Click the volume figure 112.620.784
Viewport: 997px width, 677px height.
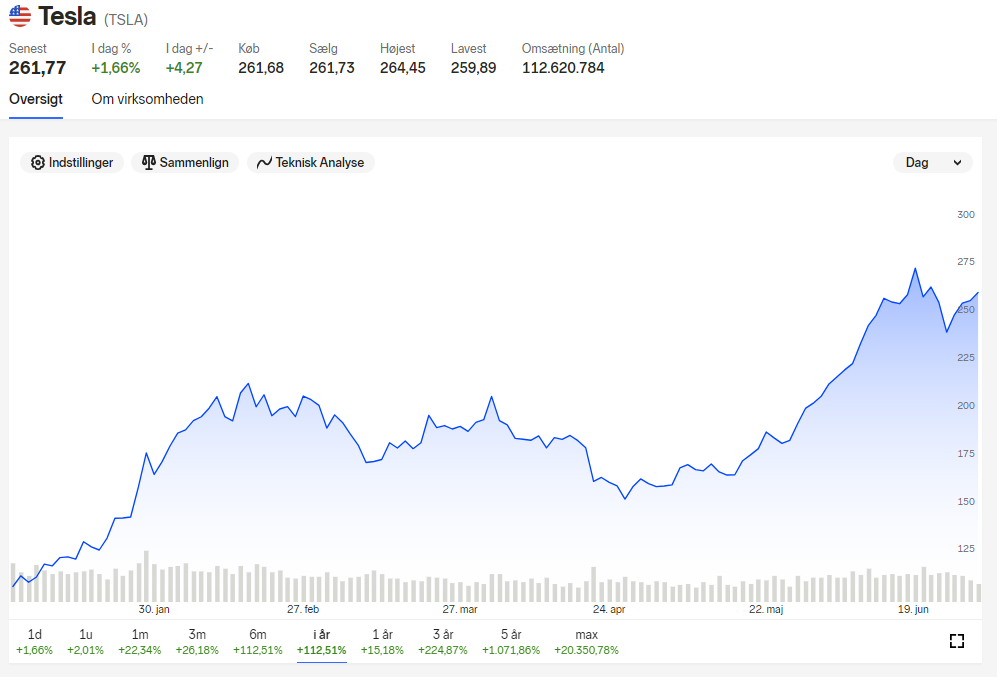tap(563, 68)
